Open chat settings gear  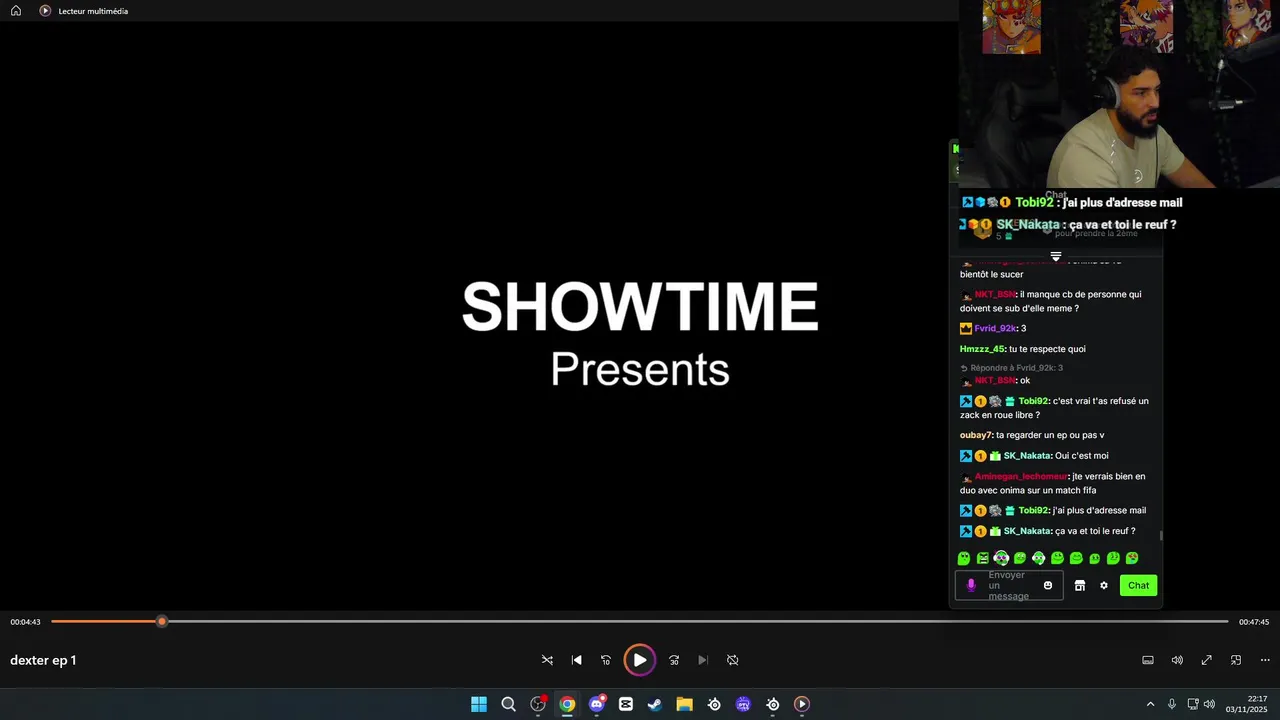(1104, 585)
